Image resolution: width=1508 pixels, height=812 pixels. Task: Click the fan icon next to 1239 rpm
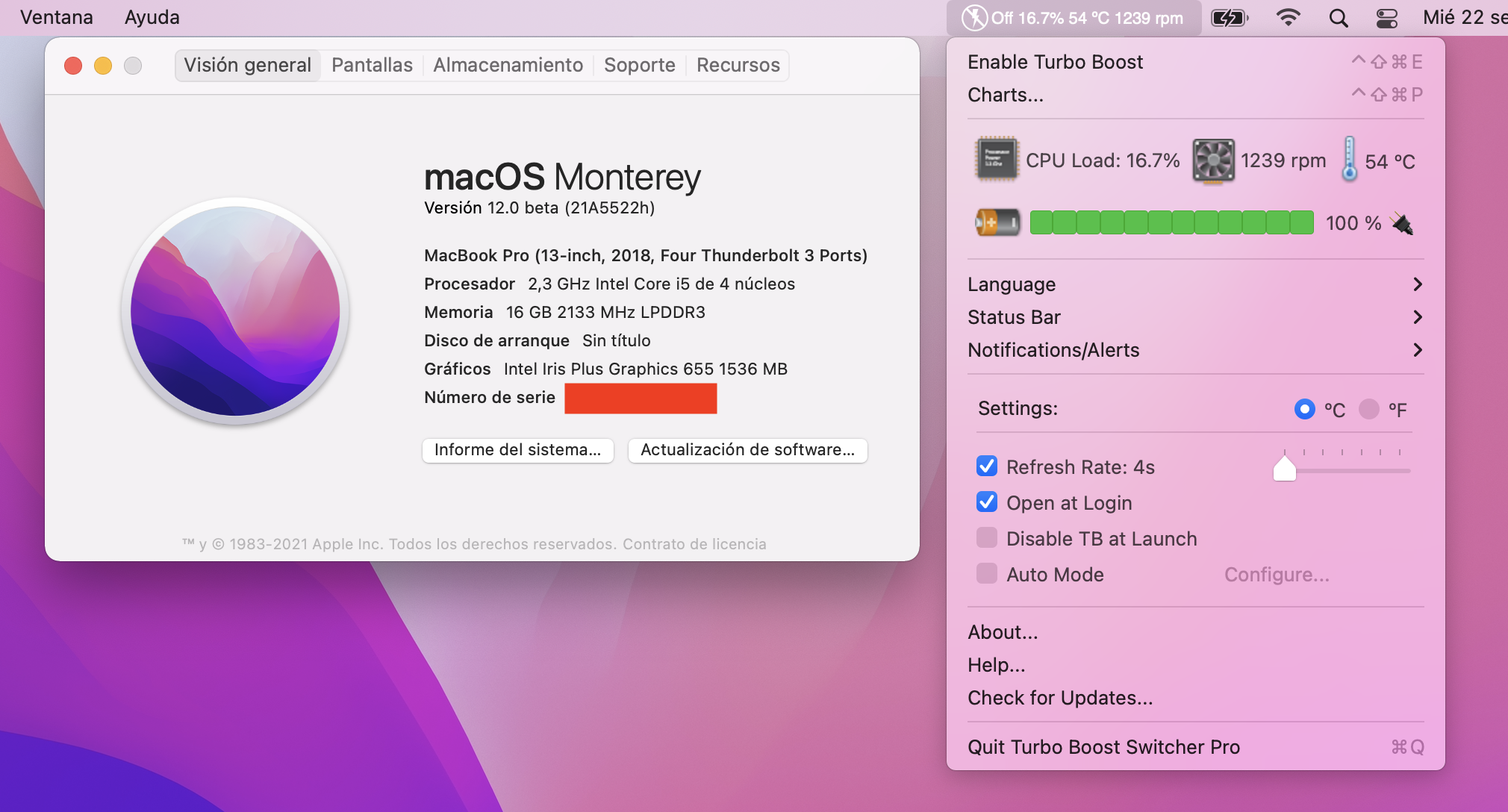(x=1213, y=160)
